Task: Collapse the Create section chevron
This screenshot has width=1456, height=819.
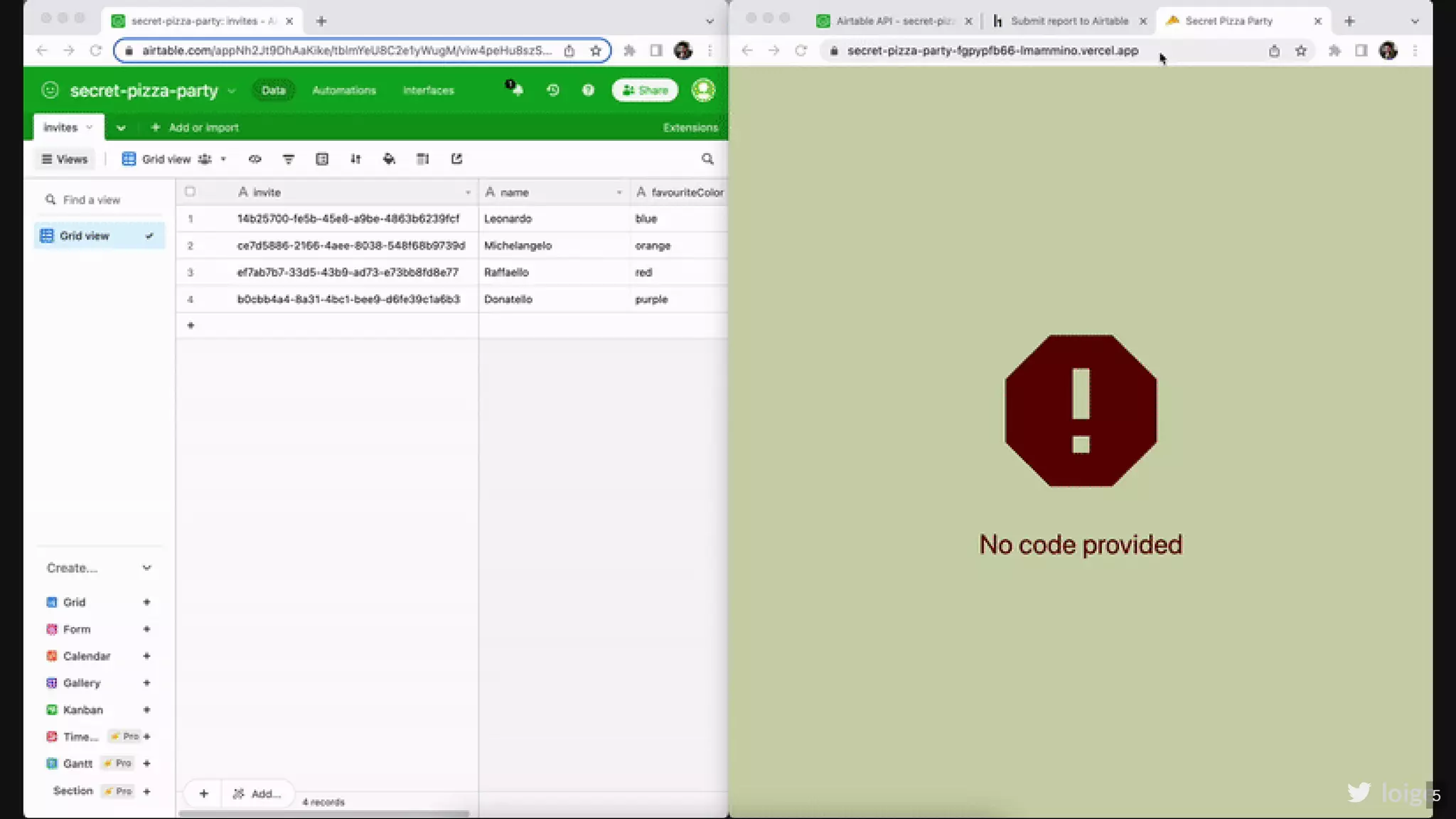Action: point(146,568)
